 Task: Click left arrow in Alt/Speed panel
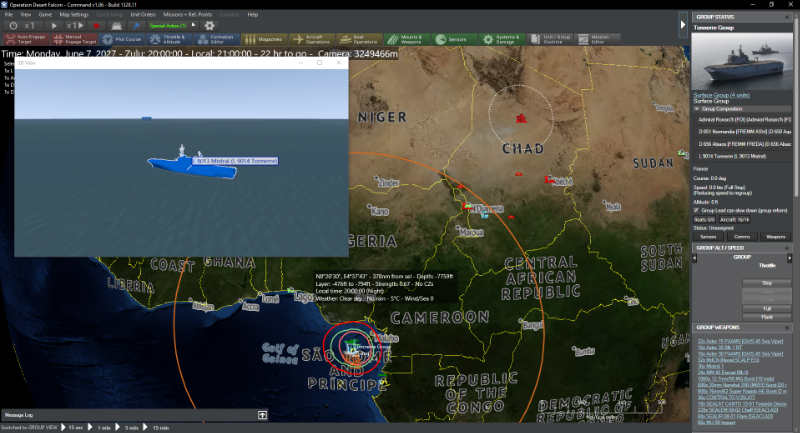694,258
